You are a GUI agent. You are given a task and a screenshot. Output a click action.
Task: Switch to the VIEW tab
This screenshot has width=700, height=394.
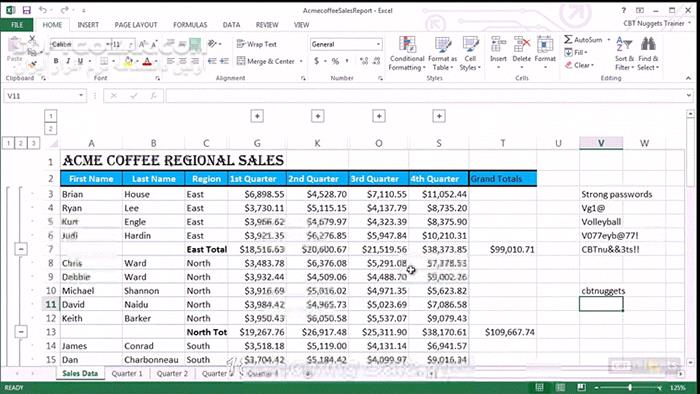pos(301,25)
